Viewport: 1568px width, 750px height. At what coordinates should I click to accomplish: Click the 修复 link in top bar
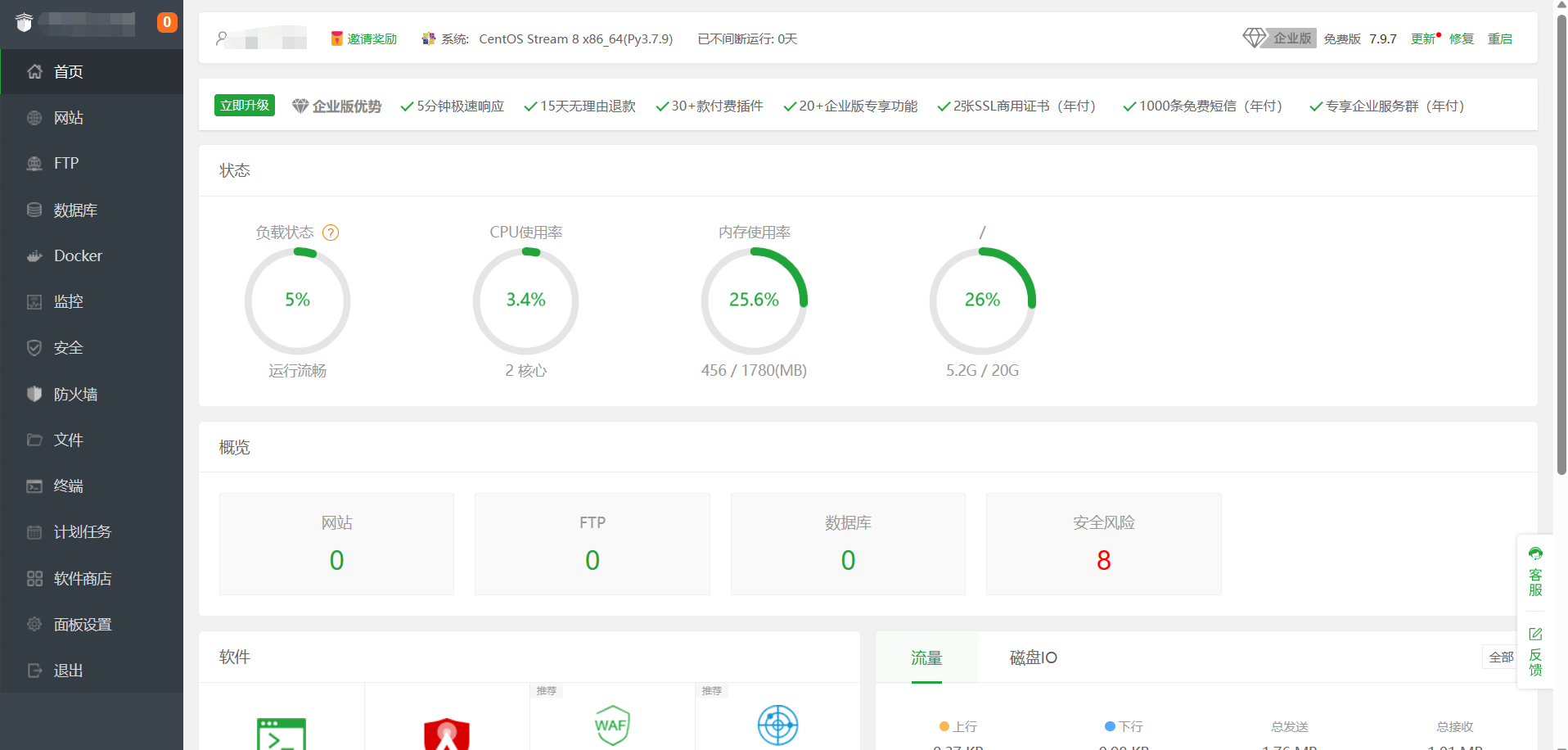click(1461, 38)
